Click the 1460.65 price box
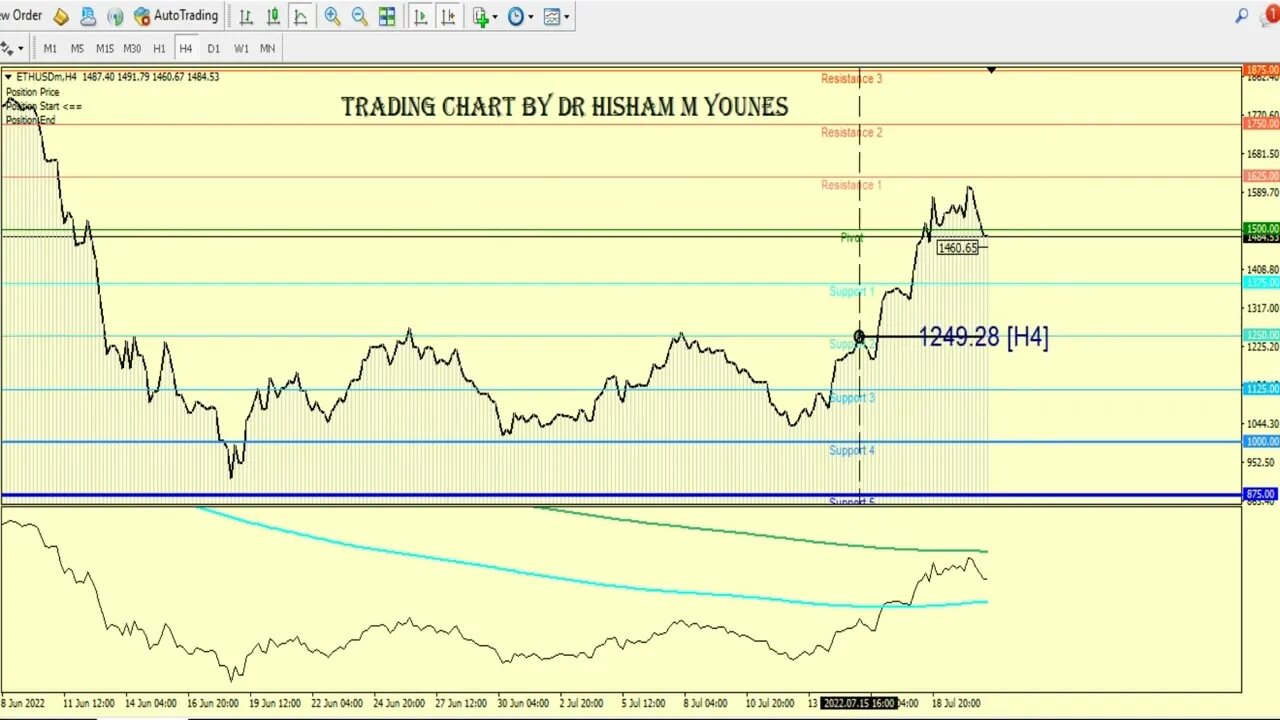 tap(958, 247)
